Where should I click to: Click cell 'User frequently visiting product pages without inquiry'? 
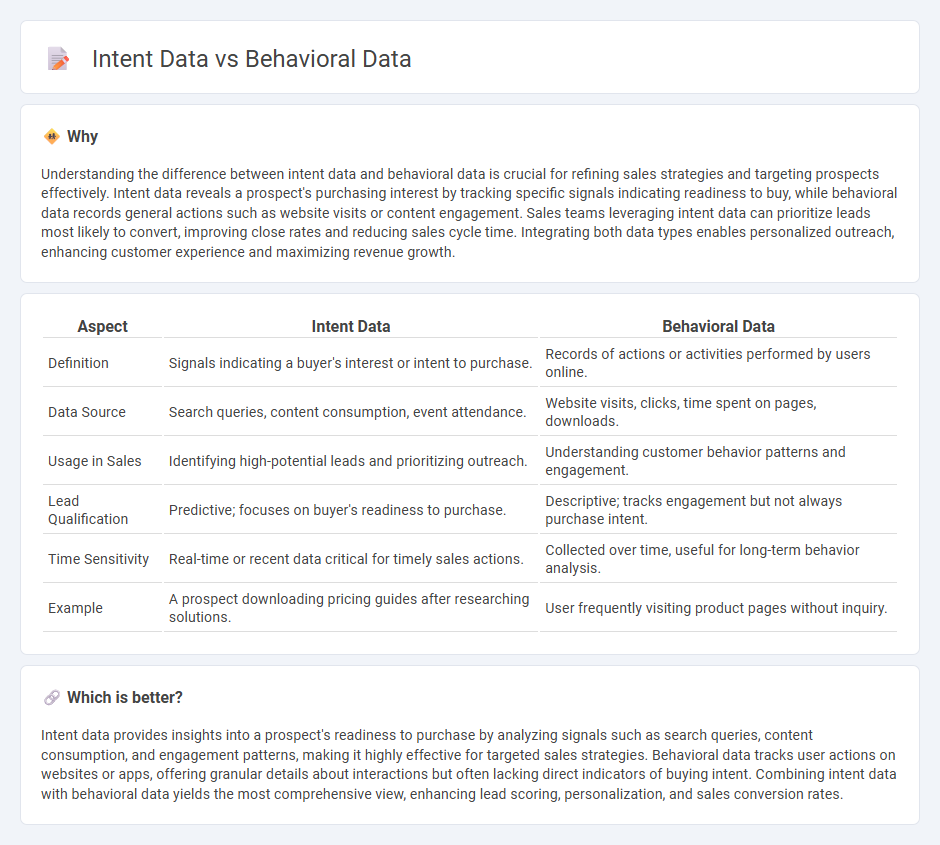pos(718,608)
